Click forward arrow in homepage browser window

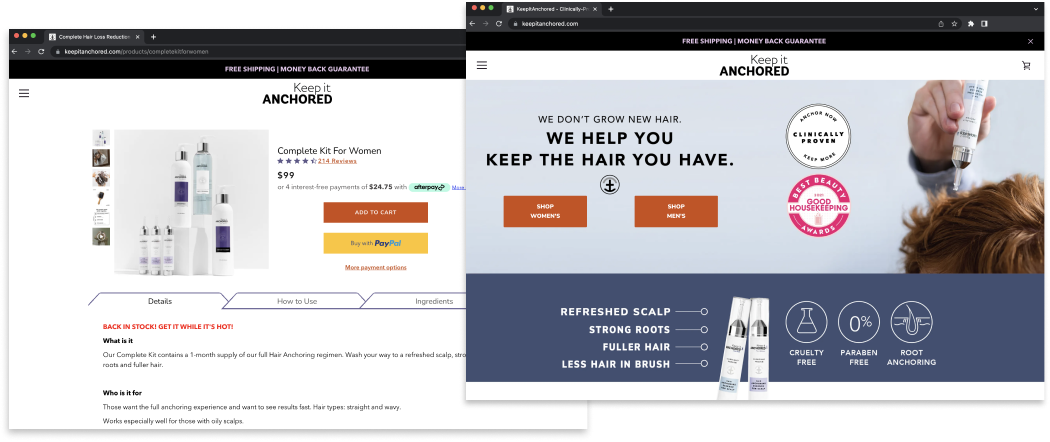click(x=485, y=23)
